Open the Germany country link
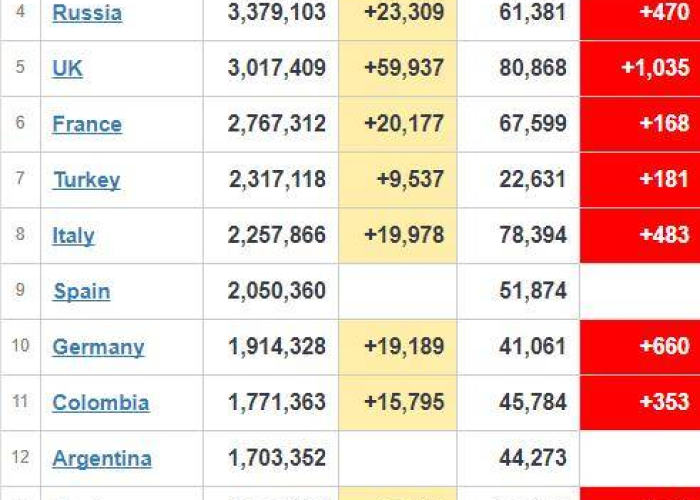The image size is (700, 500). coord(98,347)
